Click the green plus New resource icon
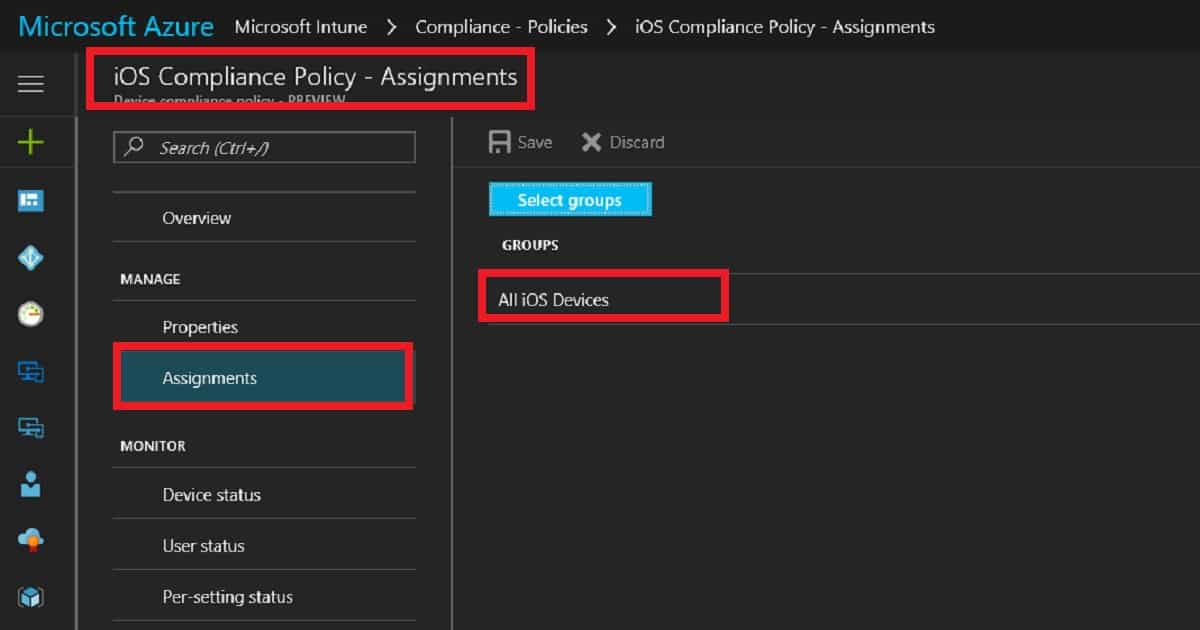The image size is (1200, 630). coord(31,142)
